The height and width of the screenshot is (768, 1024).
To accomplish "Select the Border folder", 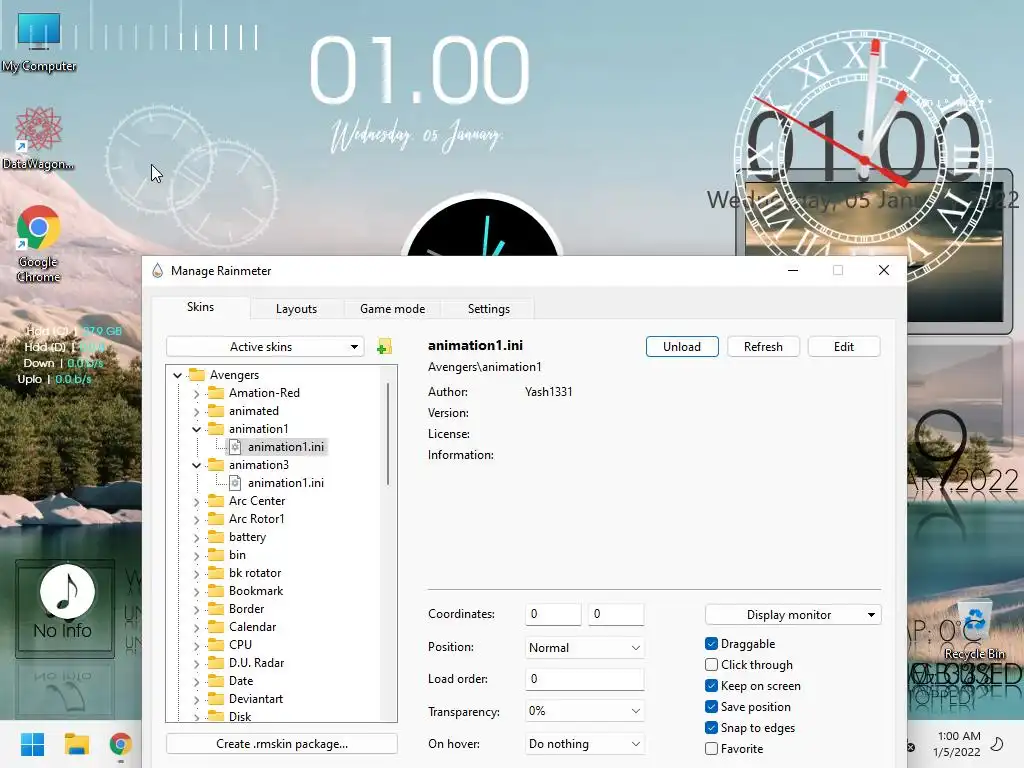I will point(246,609).
